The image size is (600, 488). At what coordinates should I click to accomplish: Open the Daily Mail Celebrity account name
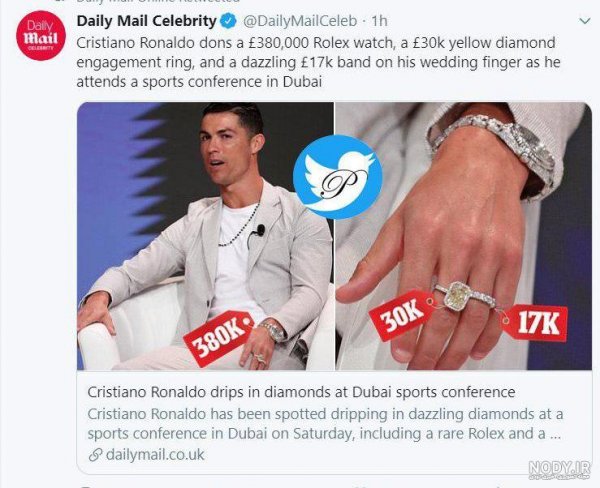(147, 21)
